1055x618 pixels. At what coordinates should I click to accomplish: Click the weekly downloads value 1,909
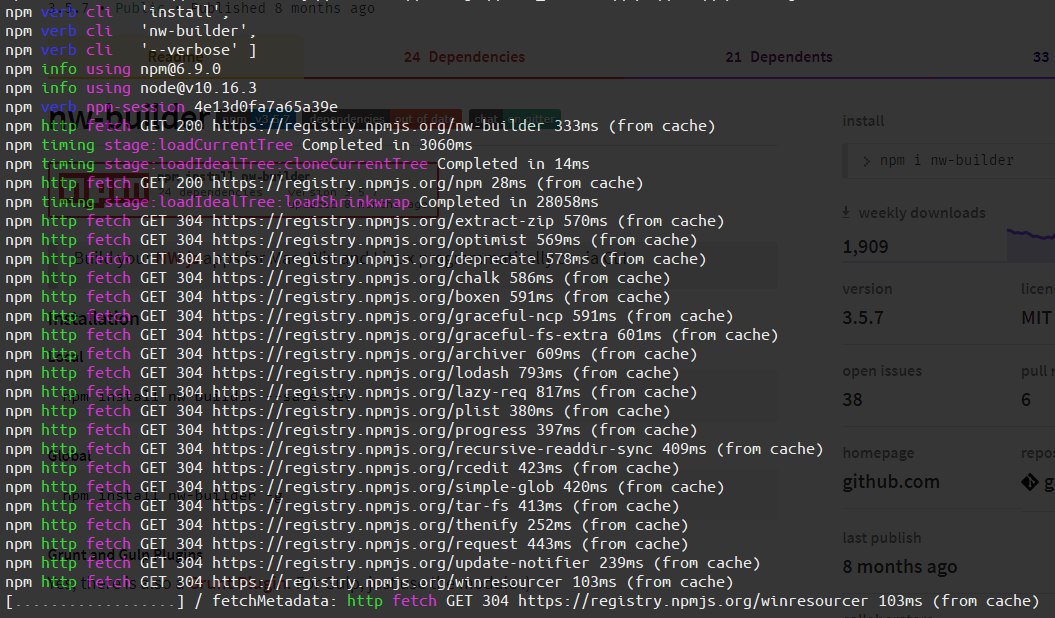[865, 247]
